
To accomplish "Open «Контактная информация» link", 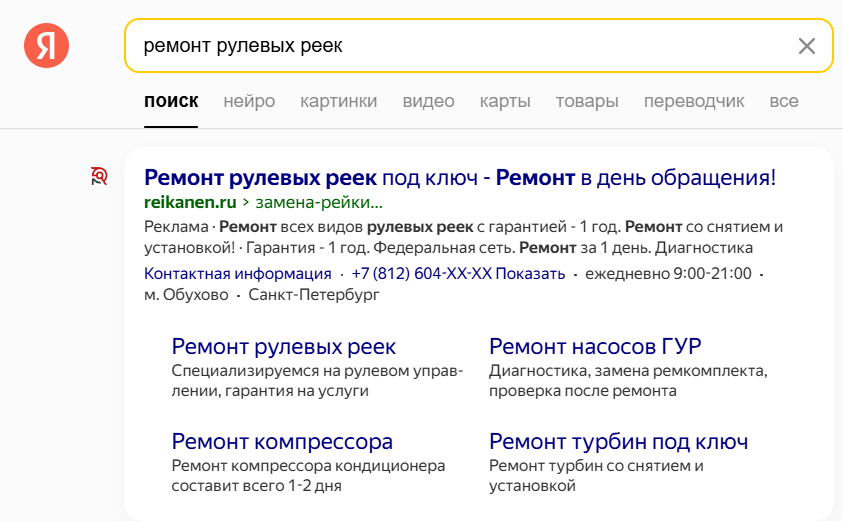I will [238, 273].
